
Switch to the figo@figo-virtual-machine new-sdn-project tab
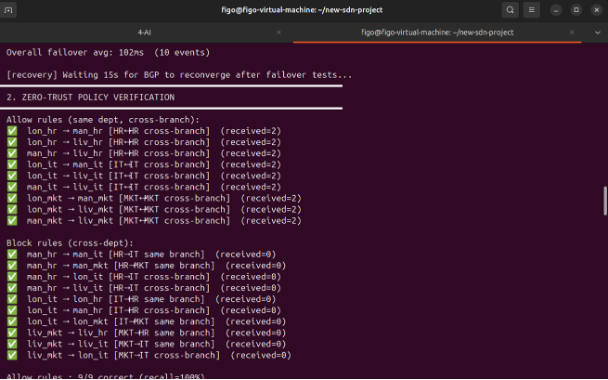437,33
